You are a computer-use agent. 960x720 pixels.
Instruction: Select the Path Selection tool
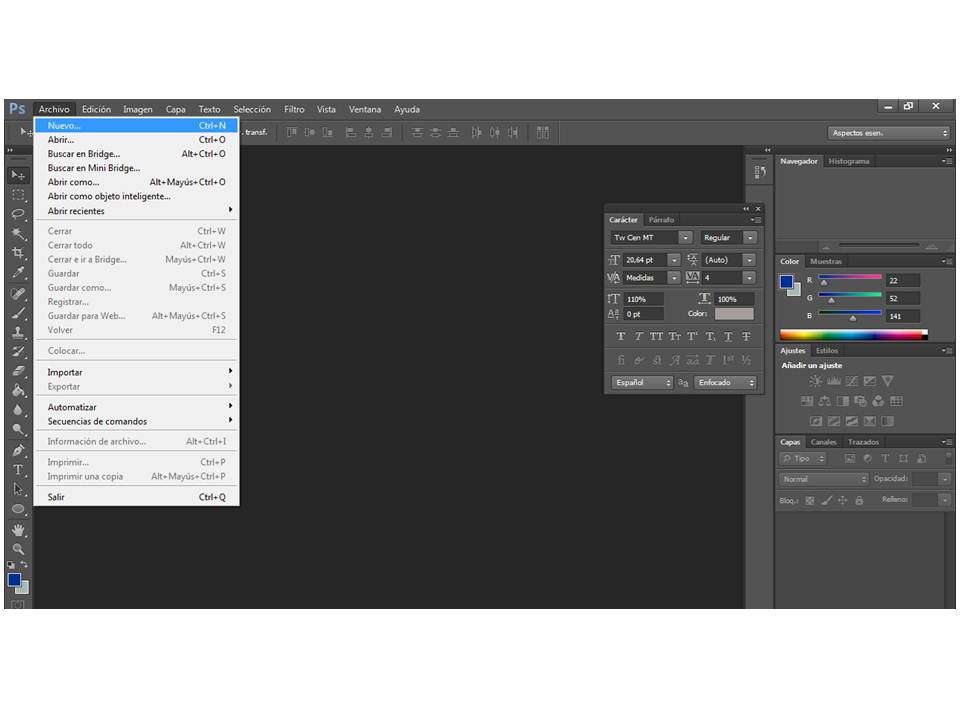tap(18, 489)
